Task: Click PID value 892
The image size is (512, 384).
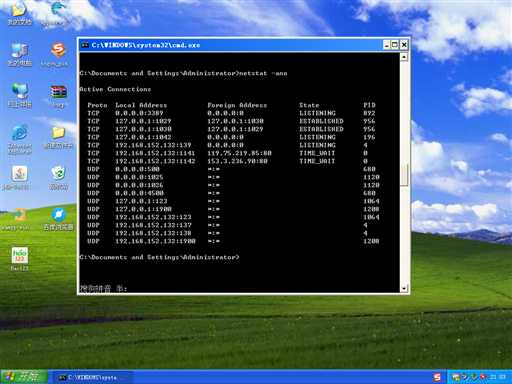Action: (369, 113)
